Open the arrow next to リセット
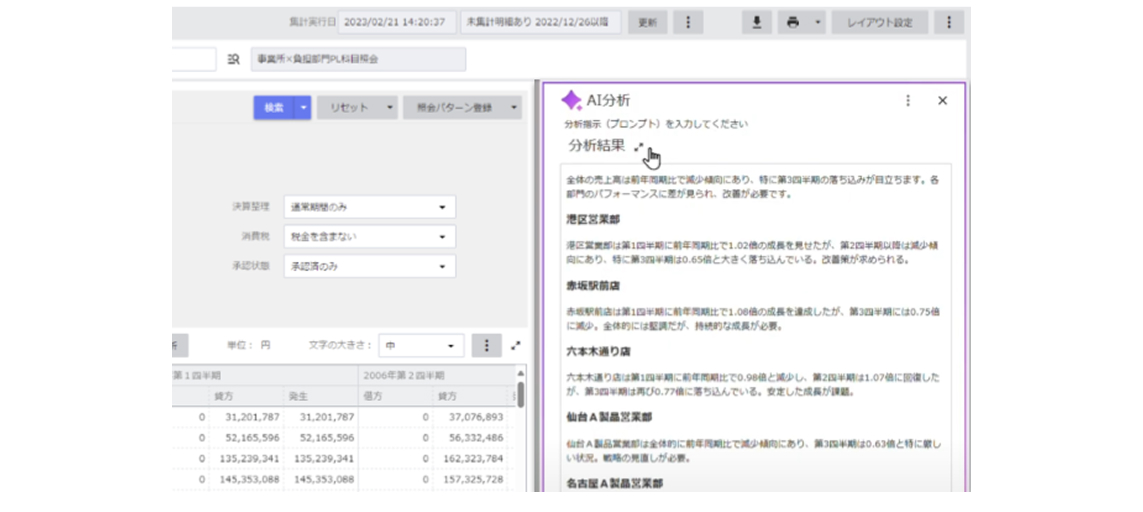 pyautogui.click(x=390, y=108)
